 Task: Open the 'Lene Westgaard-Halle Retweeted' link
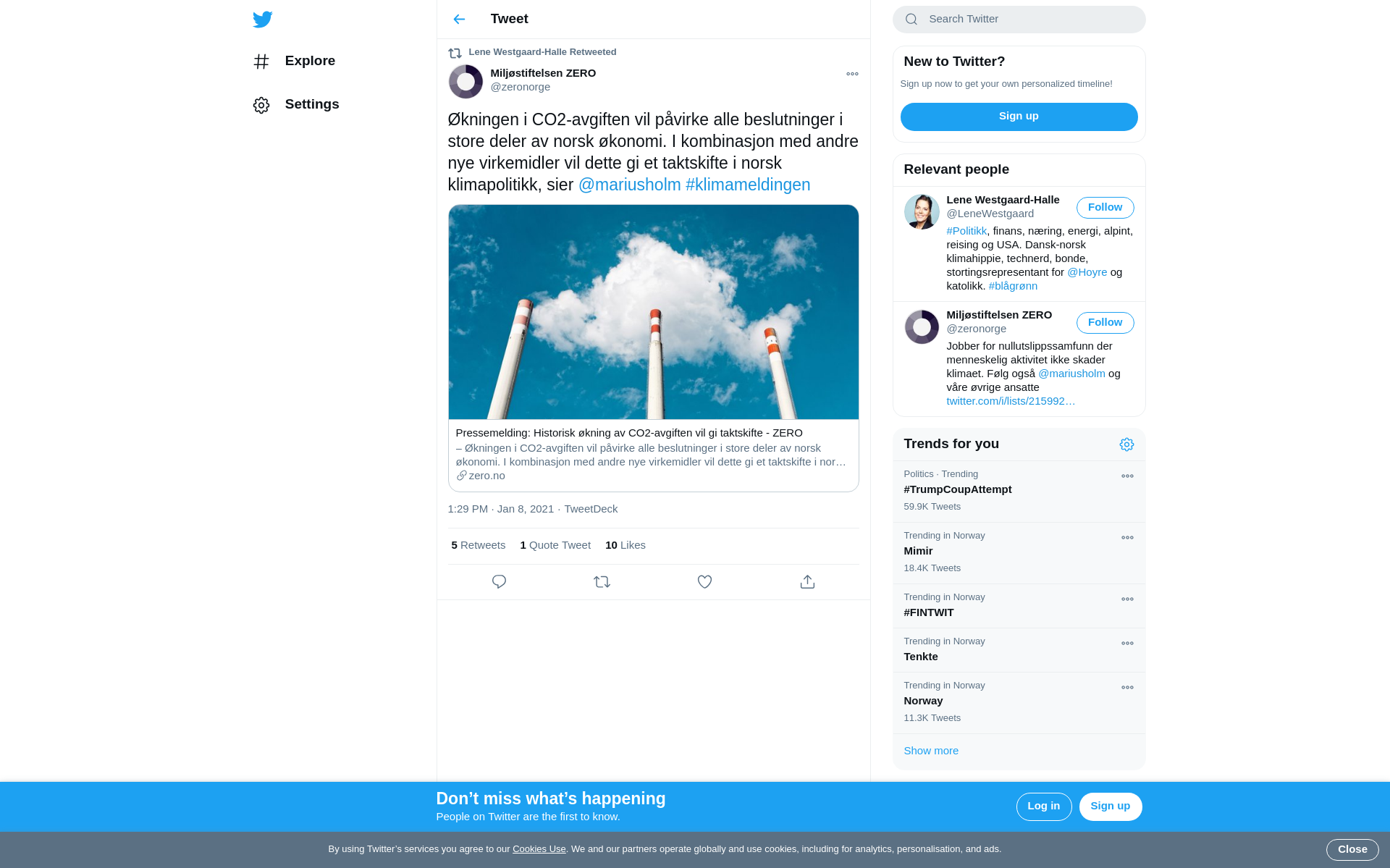click(542, 52)
